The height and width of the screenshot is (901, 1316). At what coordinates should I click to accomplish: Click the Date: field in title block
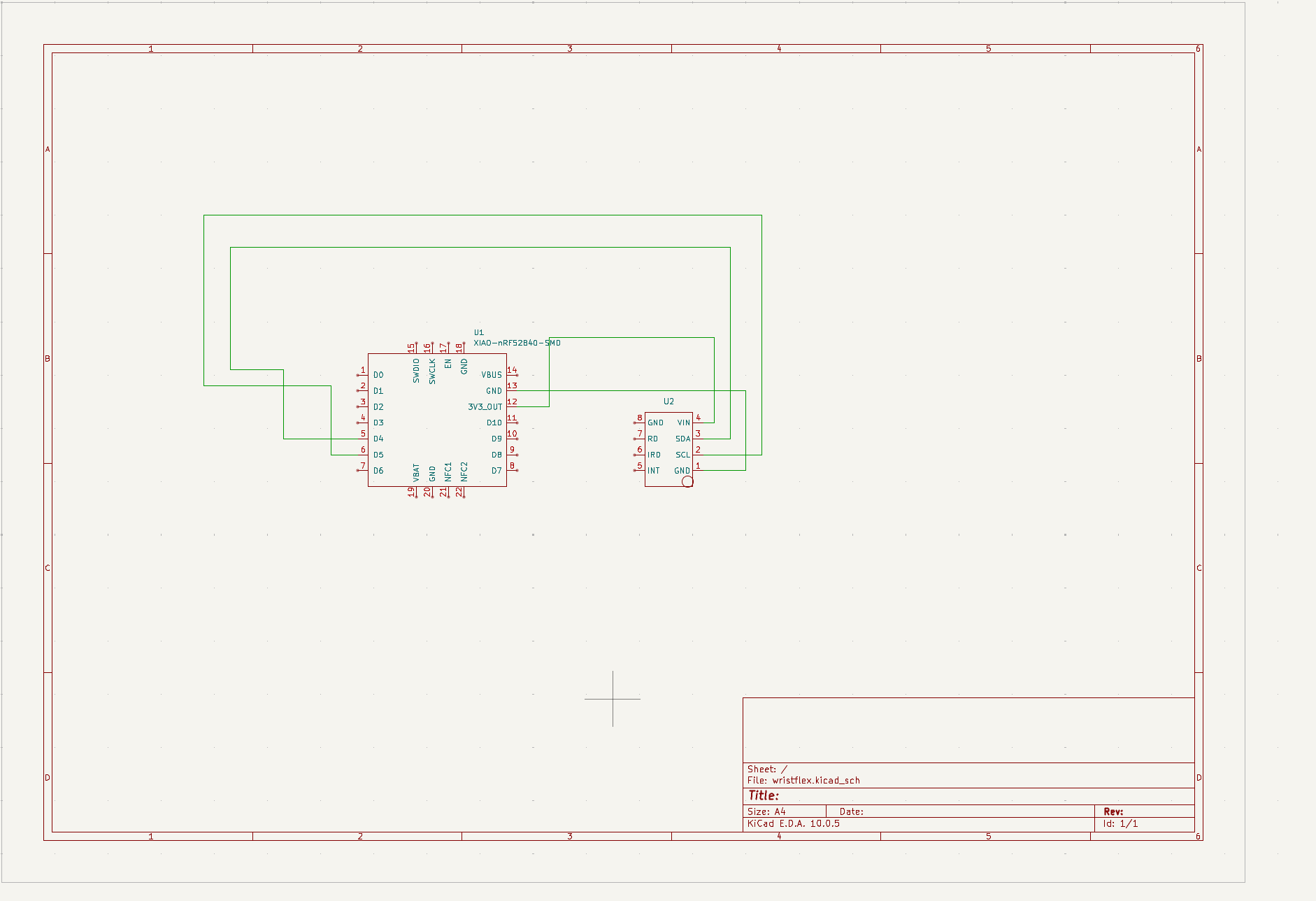tap(852, 811)
